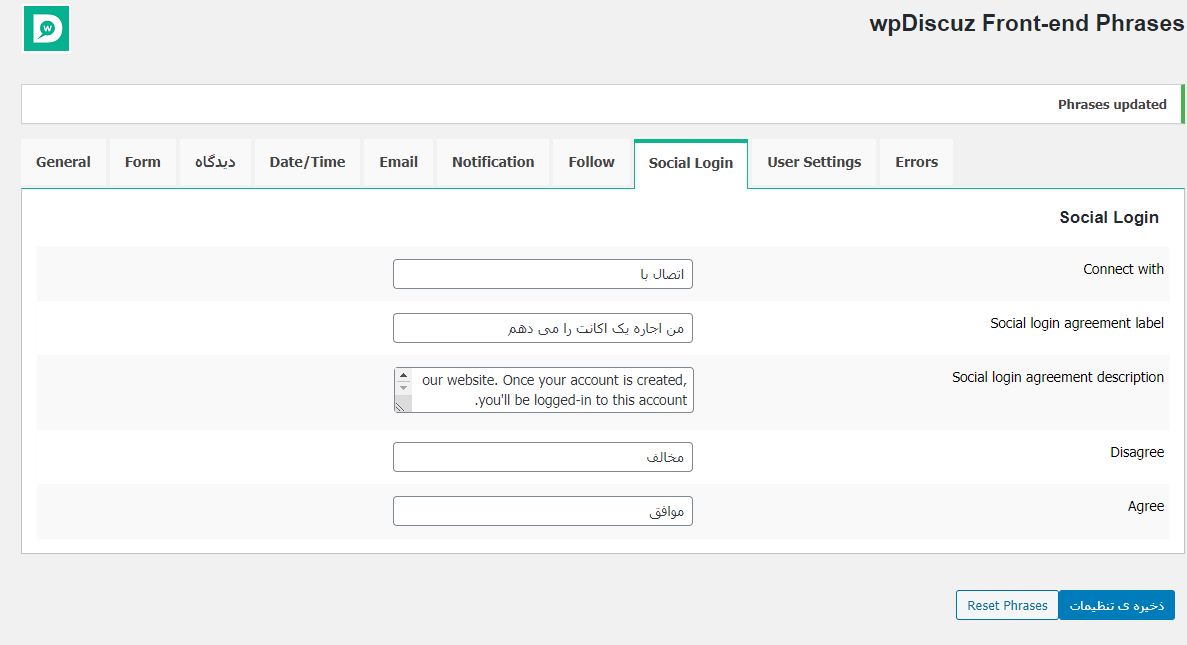The width and height of the screenshot is (1187, 645).
Task: Open the Notification tab
Action: pyautogui.click(x=493, y=162)
